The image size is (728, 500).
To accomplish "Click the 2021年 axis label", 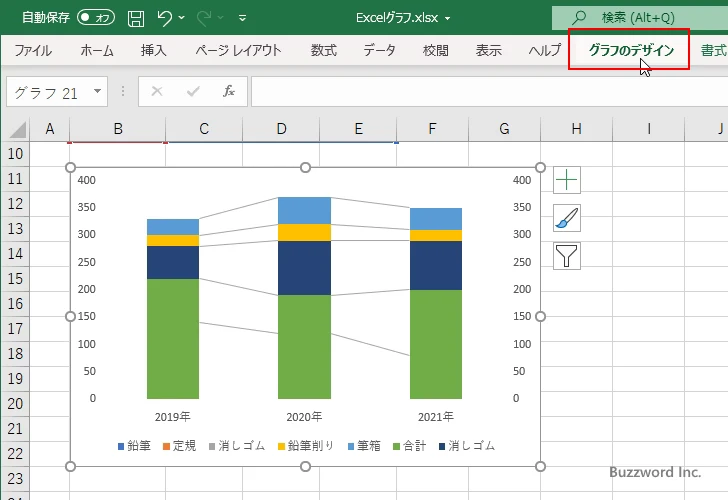I will tap(436, 417).
